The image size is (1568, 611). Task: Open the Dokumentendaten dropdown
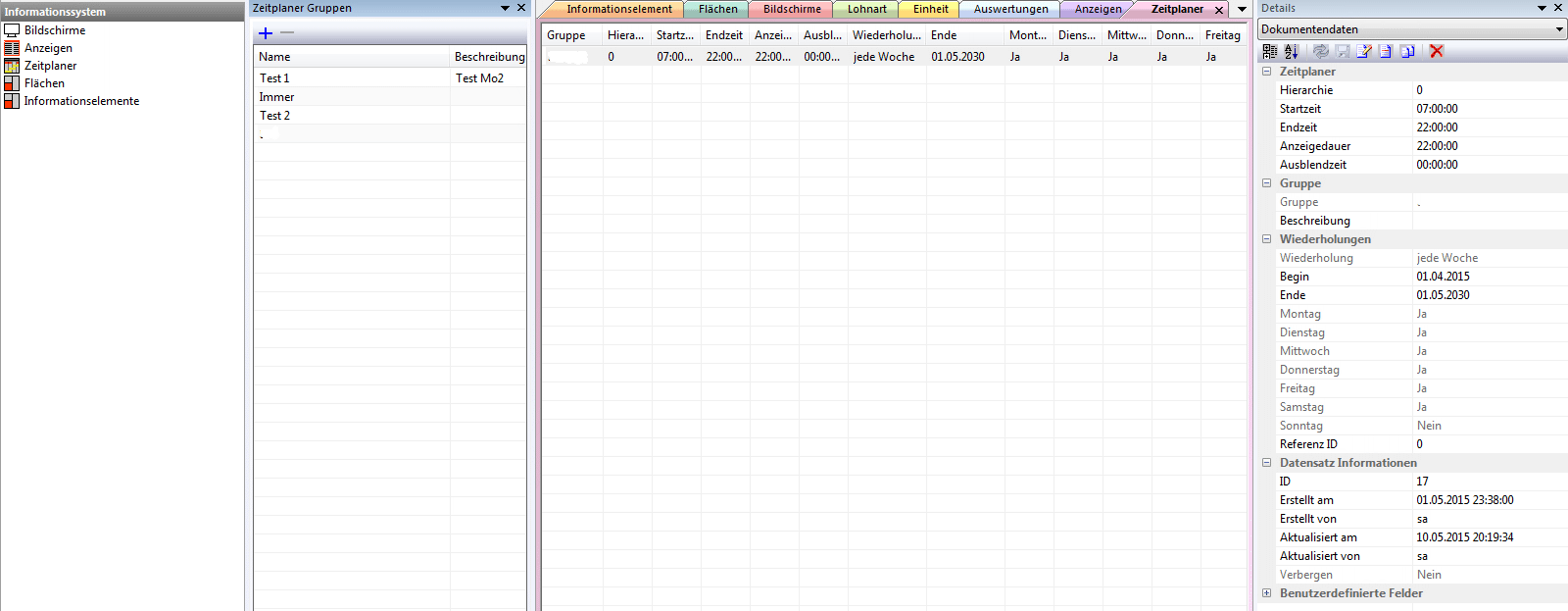(1559, 29)
